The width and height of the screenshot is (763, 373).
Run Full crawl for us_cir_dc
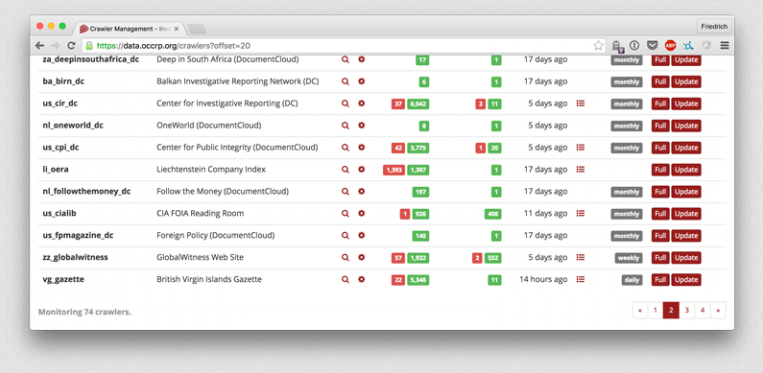660,104
